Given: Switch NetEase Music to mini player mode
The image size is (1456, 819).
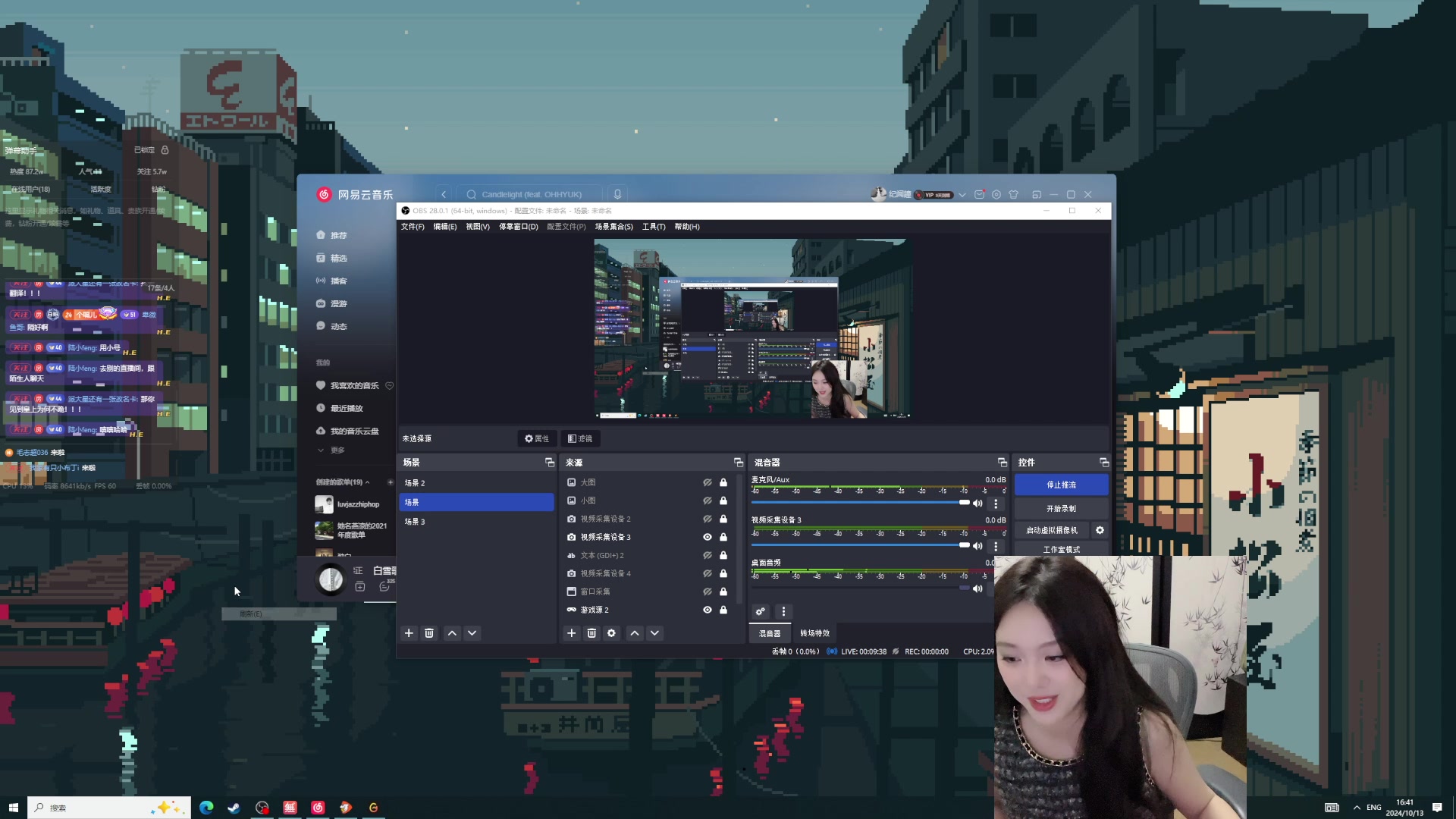Looking at the screenshot, I should (1037, 194).
